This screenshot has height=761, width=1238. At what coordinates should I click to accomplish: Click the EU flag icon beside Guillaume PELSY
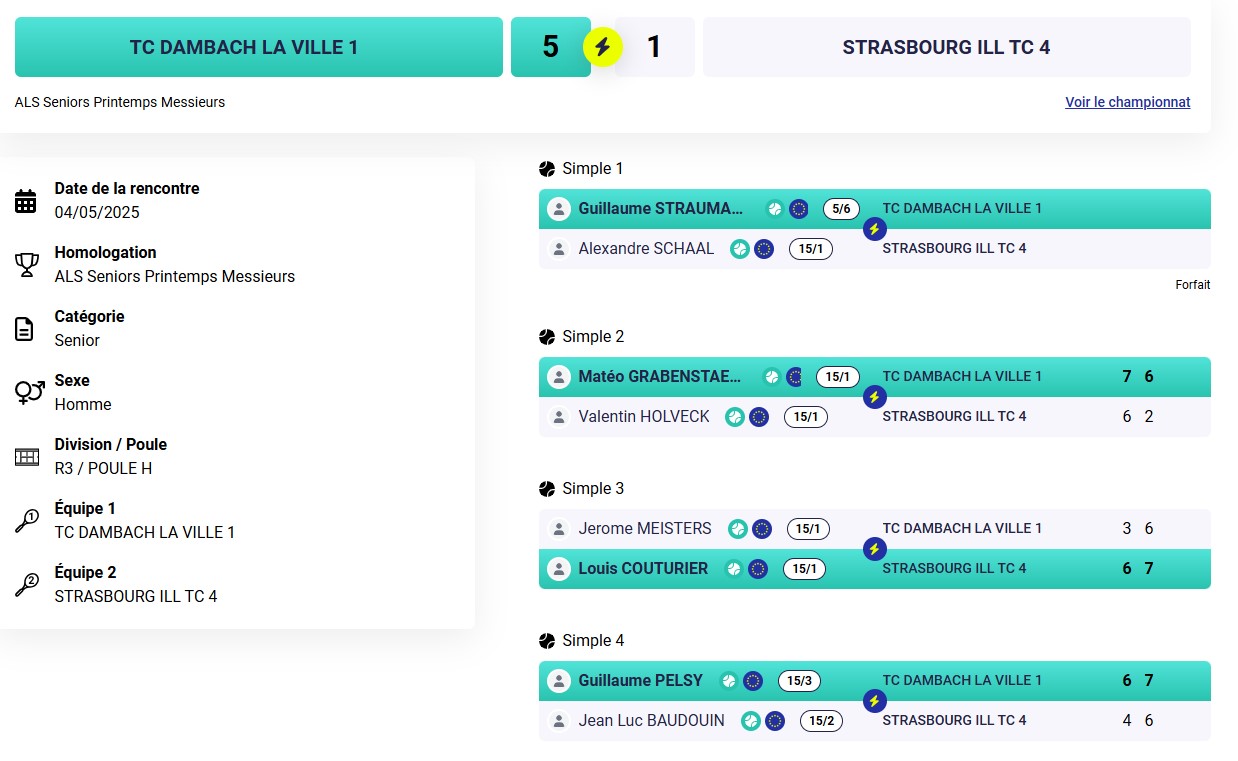[753, 681]
